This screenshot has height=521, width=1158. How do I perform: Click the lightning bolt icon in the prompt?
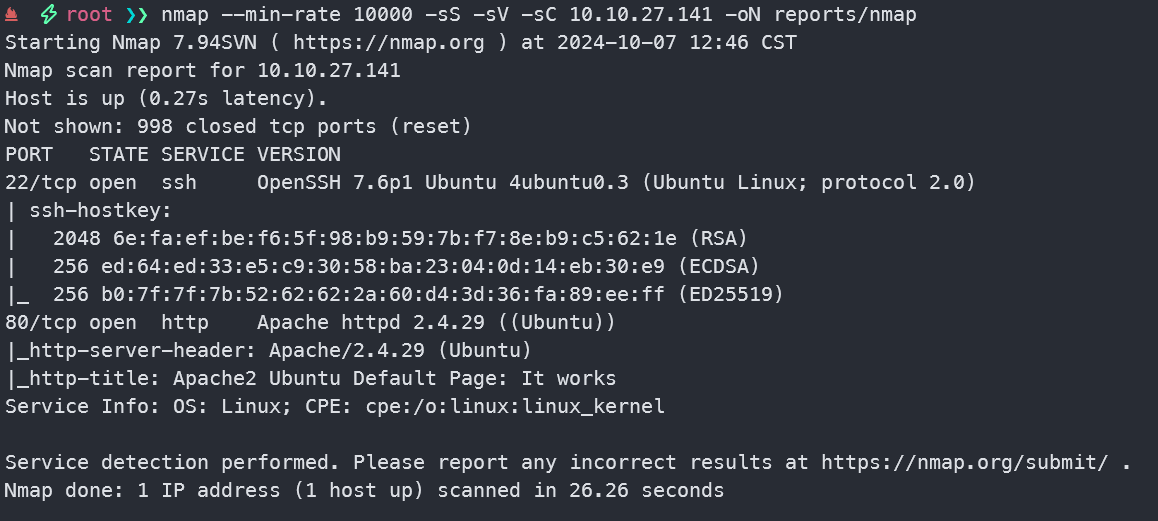pyautogui.click(x=48, y=15)
